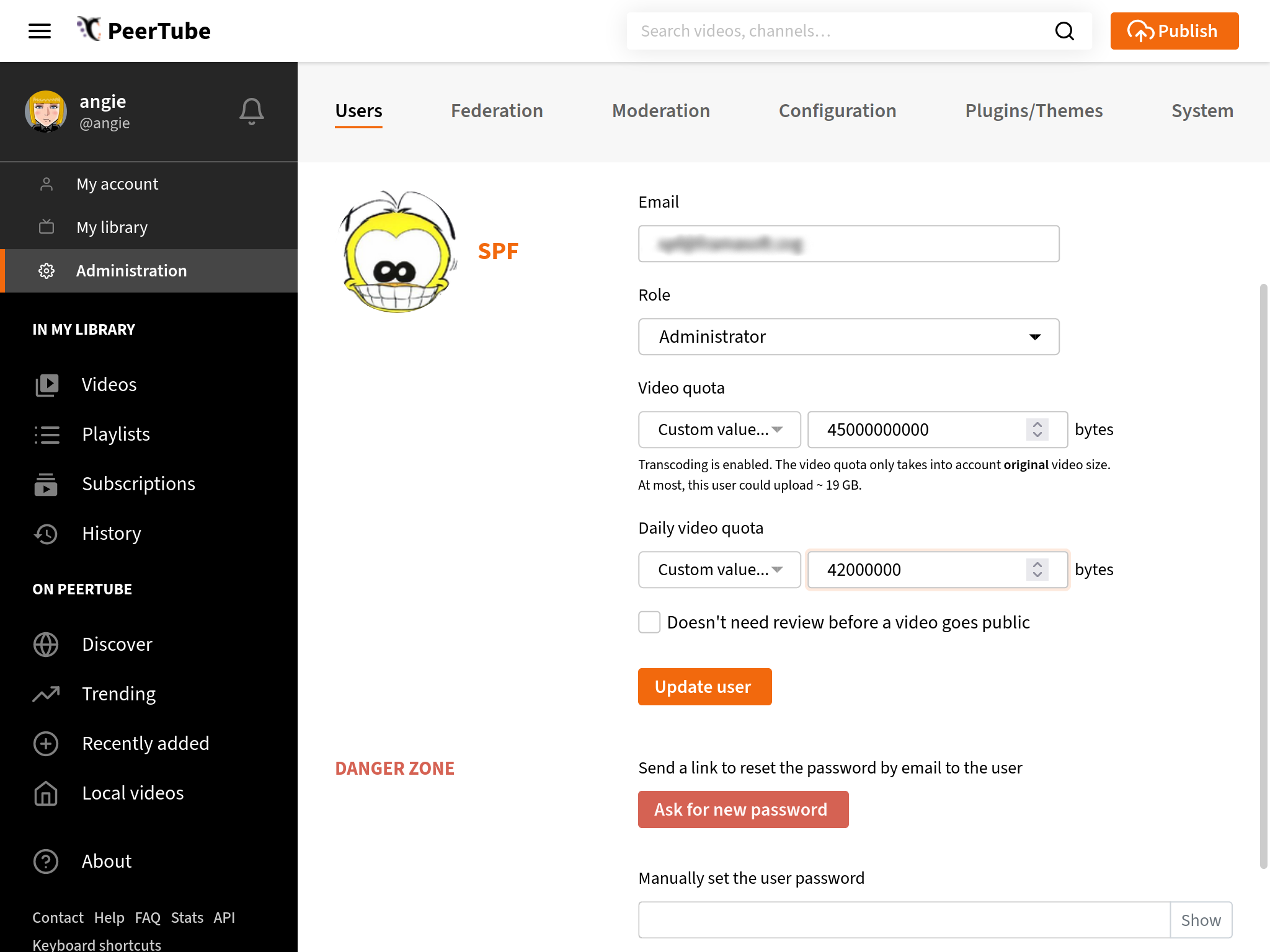Switch to the Federation tab
Viewport: 1270px width, 952px height.
tap(497, 110)
